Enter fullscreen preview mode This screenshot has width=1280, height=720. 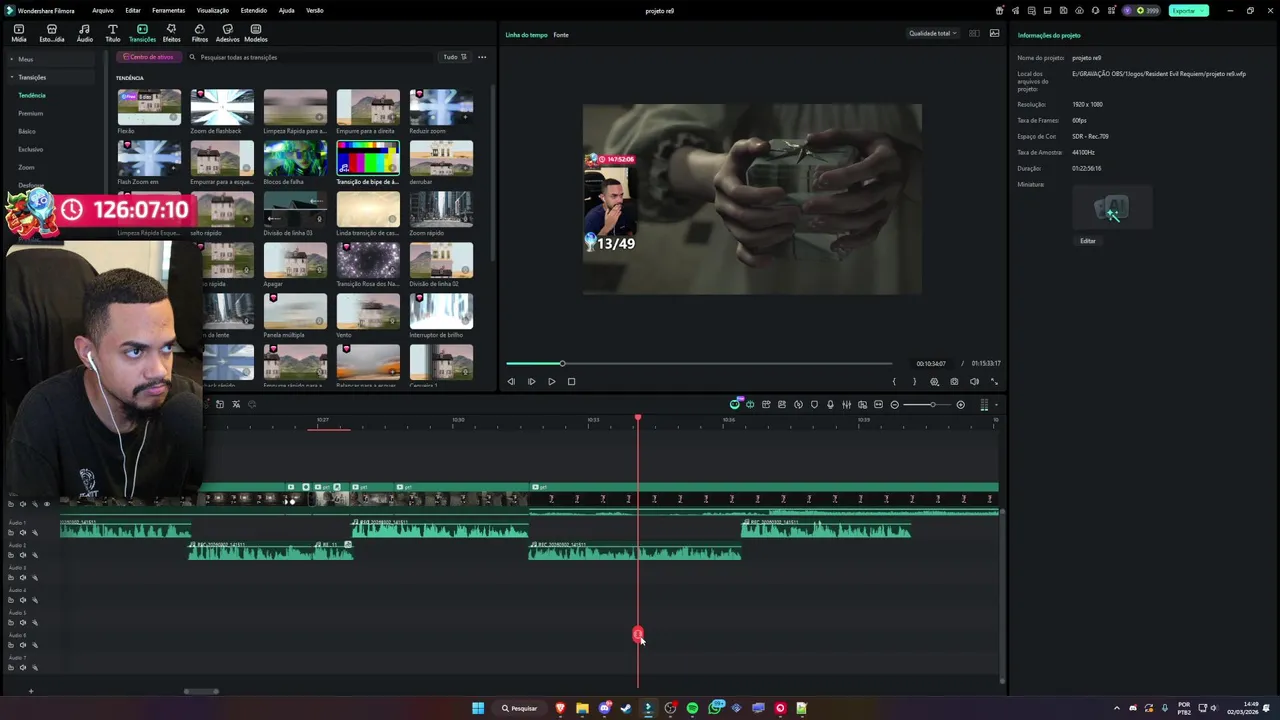(994, 381)
